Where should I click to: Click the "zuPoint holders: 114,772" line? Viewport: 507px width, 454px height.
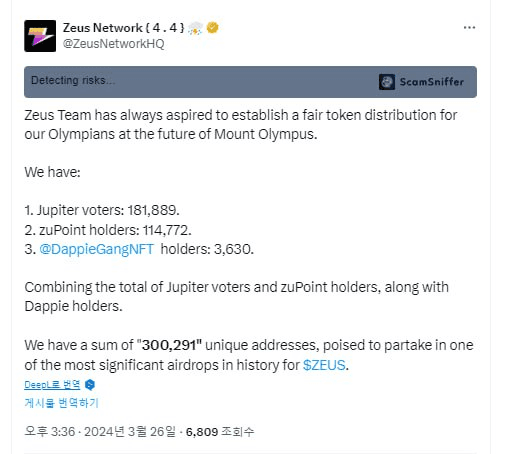(108, 230)
